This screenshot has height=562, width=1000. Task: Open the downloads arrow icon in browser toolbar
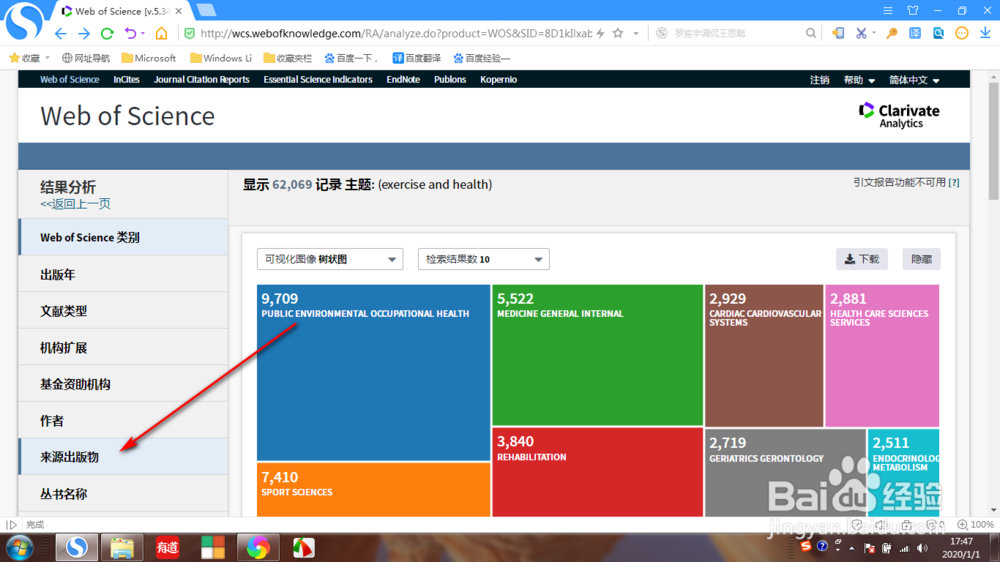pos(985,33)
